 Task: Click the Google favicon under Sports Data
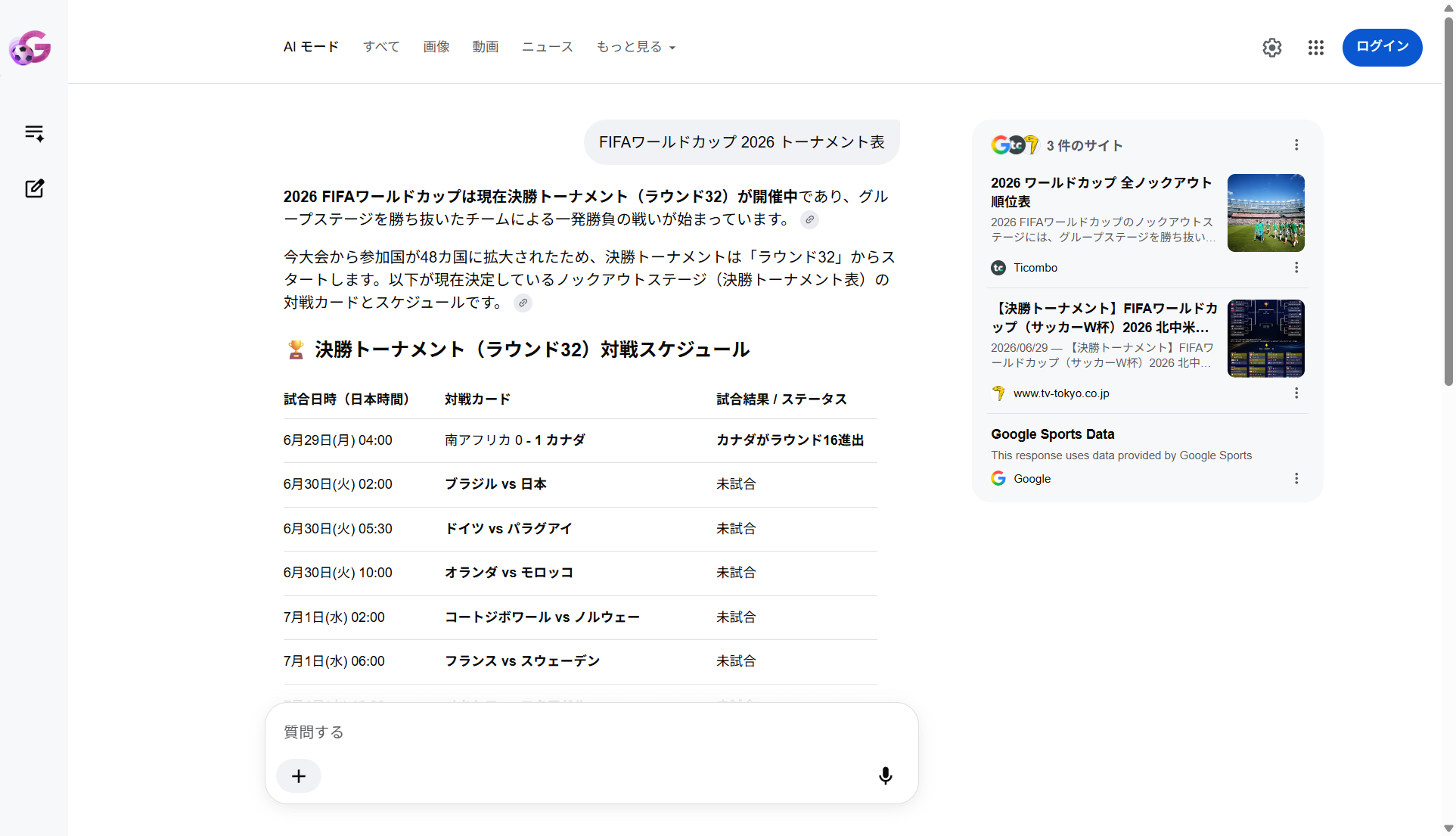[998, 478]
